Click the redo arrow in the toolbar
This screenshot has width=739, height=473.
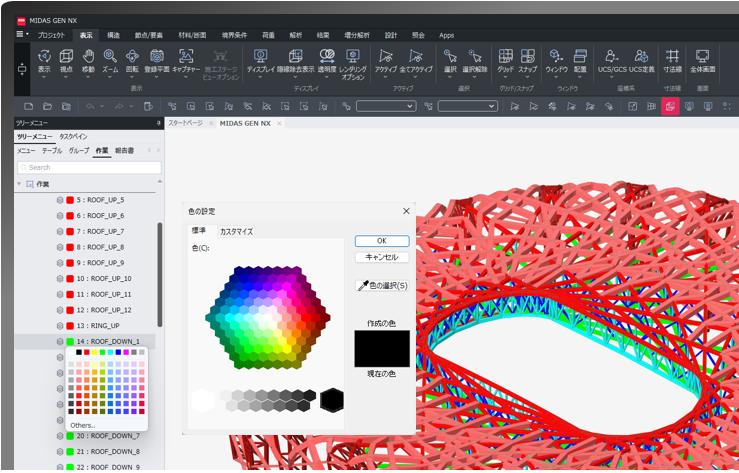(x=119, y=106)
